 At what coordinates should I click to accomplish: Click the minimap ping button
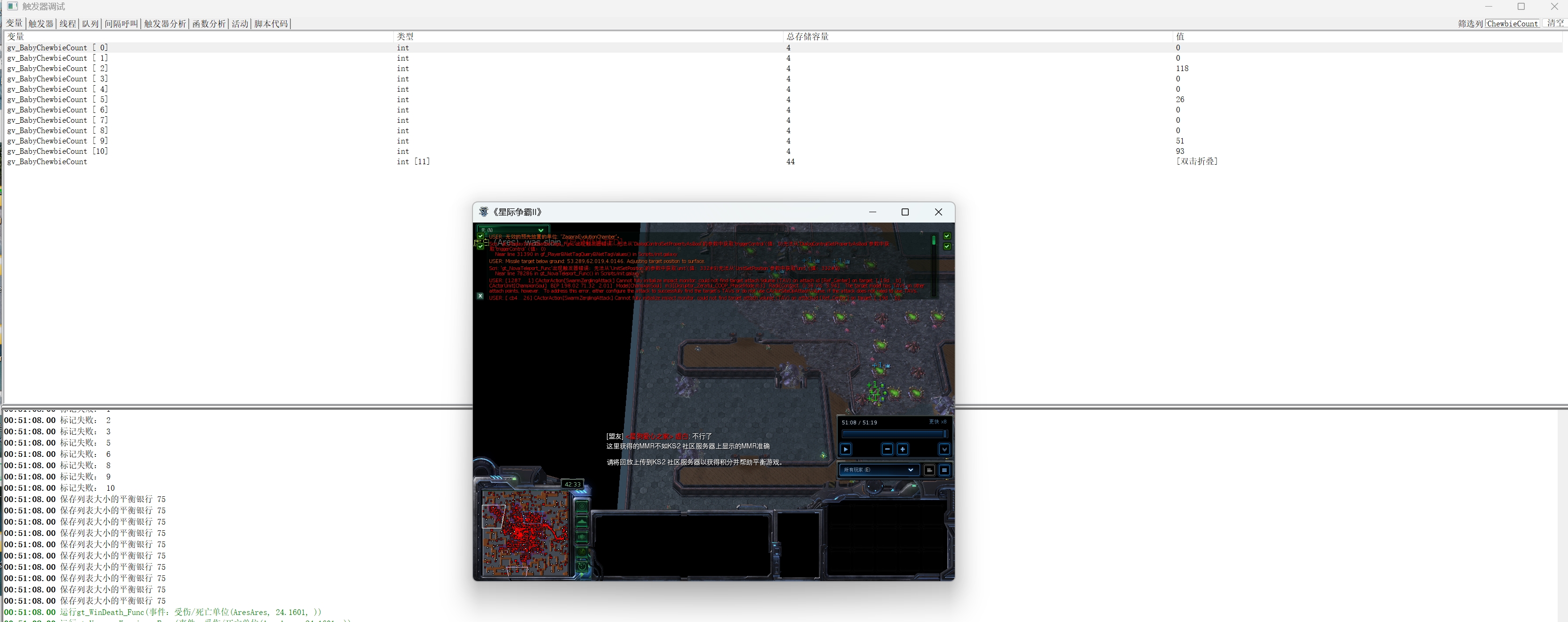[582, 506]
